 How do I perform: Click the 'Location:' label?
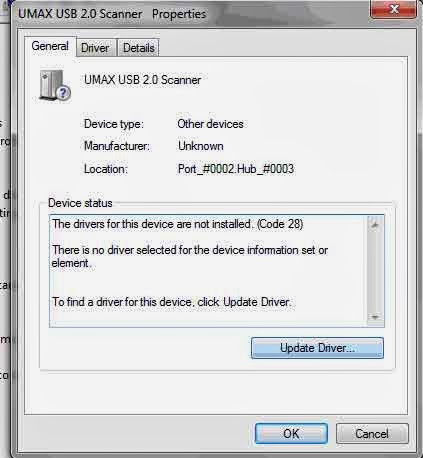click(x=106, y=169)
